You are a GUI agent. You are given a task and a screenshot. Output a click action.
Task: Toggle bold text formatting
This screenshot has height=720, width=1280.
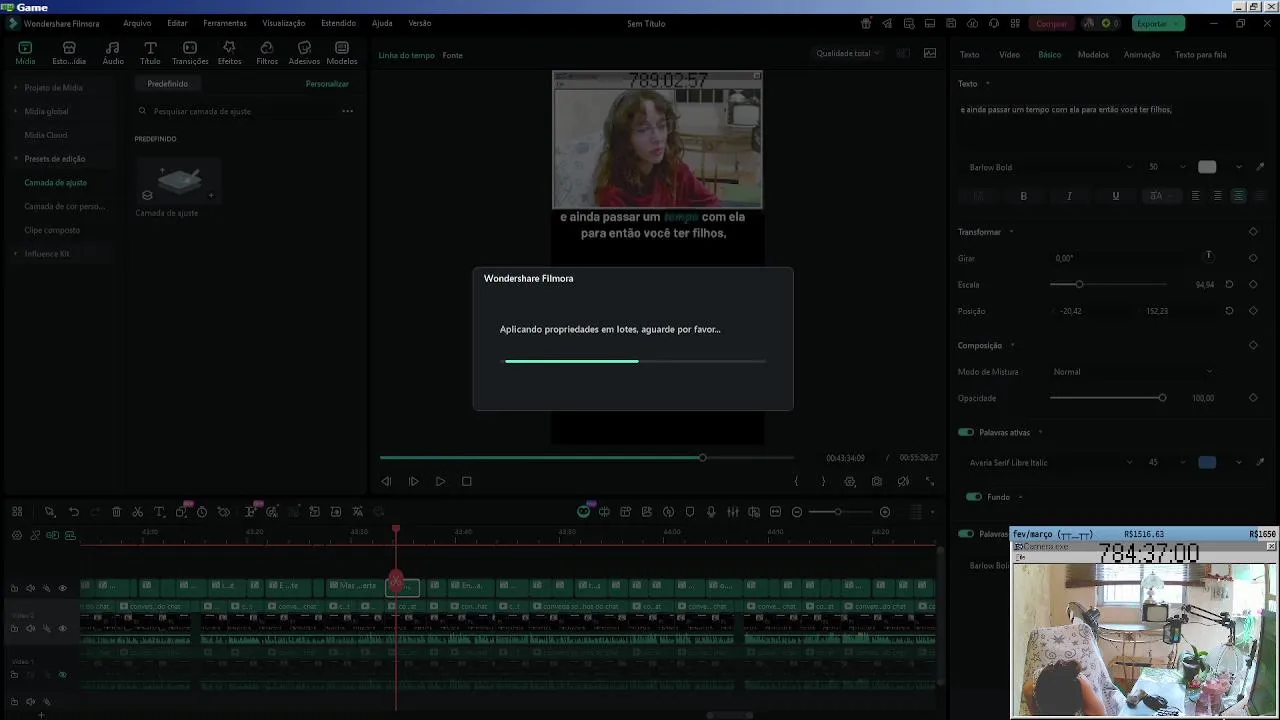coord(1023,196)
